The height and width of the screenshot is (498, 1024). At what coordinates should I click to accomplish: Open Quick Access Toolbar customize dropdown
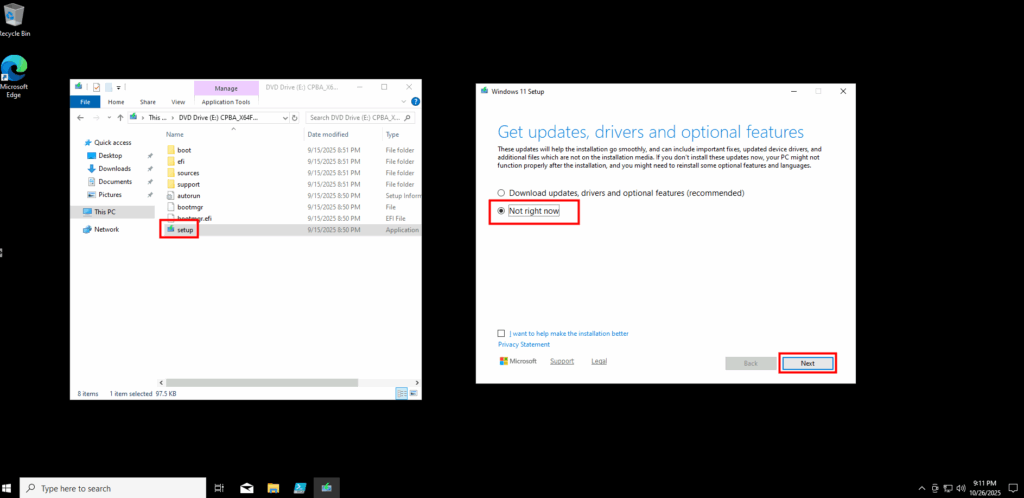(118, 88)
